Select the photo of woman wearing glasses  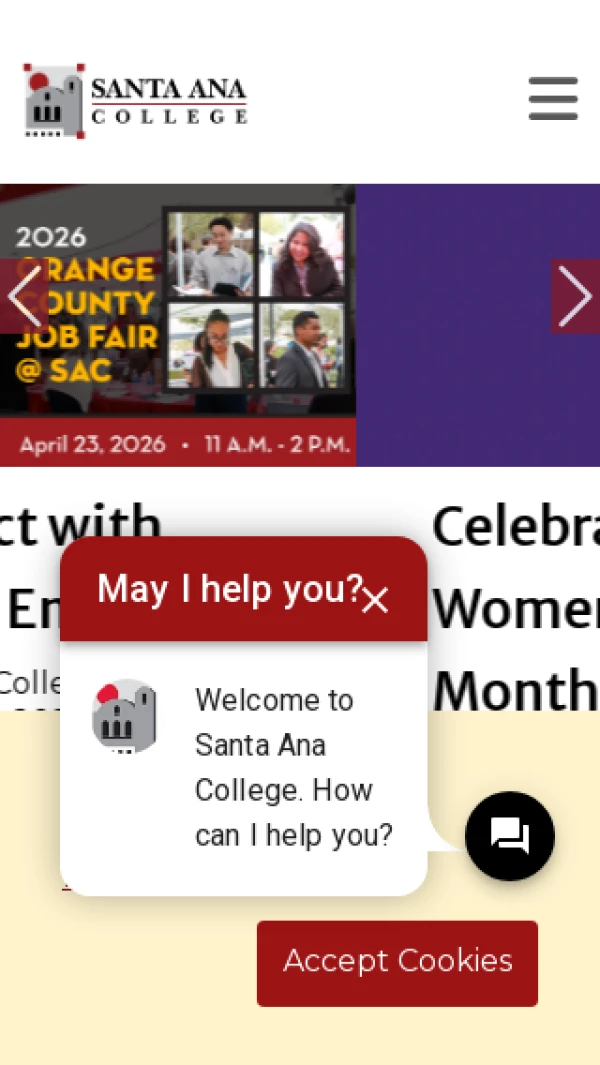pos(211,345)
